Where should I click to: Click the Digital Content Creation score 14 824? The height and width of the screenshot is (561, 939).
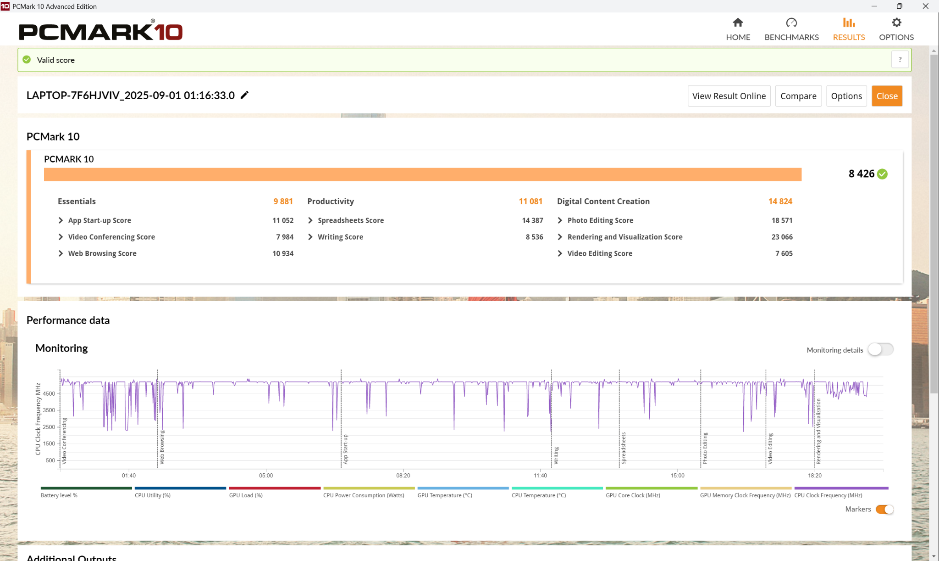click(780, 201)
